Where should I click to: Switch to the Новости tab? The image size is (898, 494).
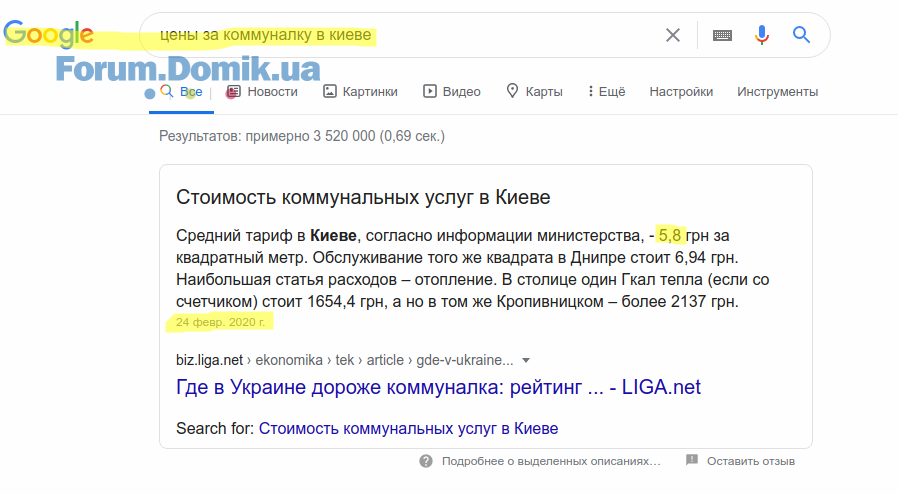pyautogui.click(x=262, y=92)
